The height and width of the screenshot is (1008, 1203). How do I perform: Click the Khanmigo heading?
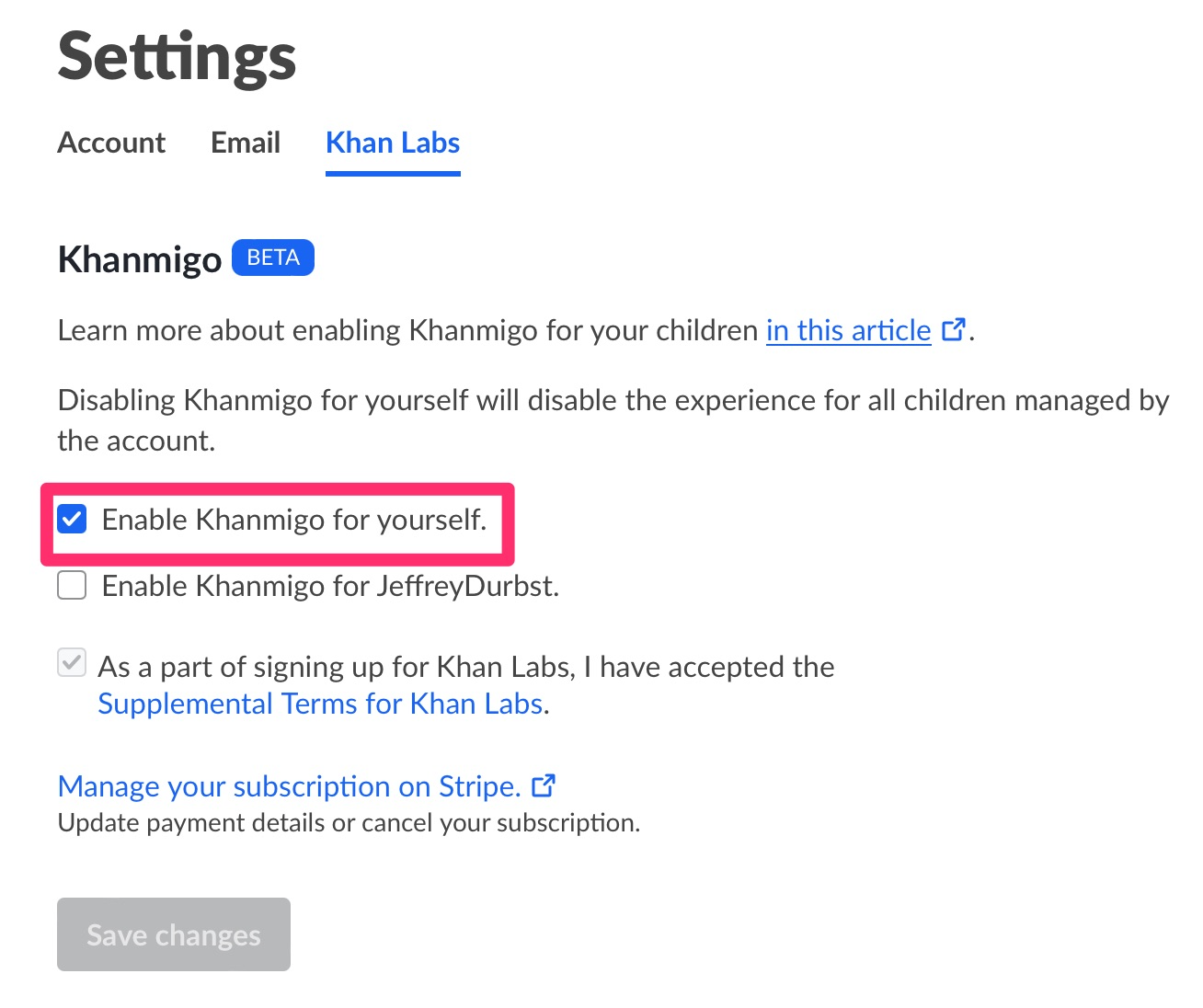pyautogui.click(x=138, y=259)
